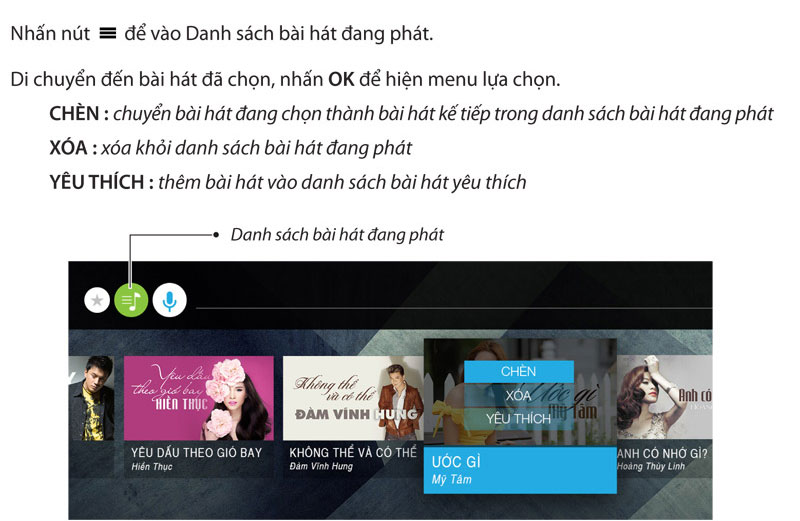
Task: Click the artist name Hiền Thục
Action: 152,466
